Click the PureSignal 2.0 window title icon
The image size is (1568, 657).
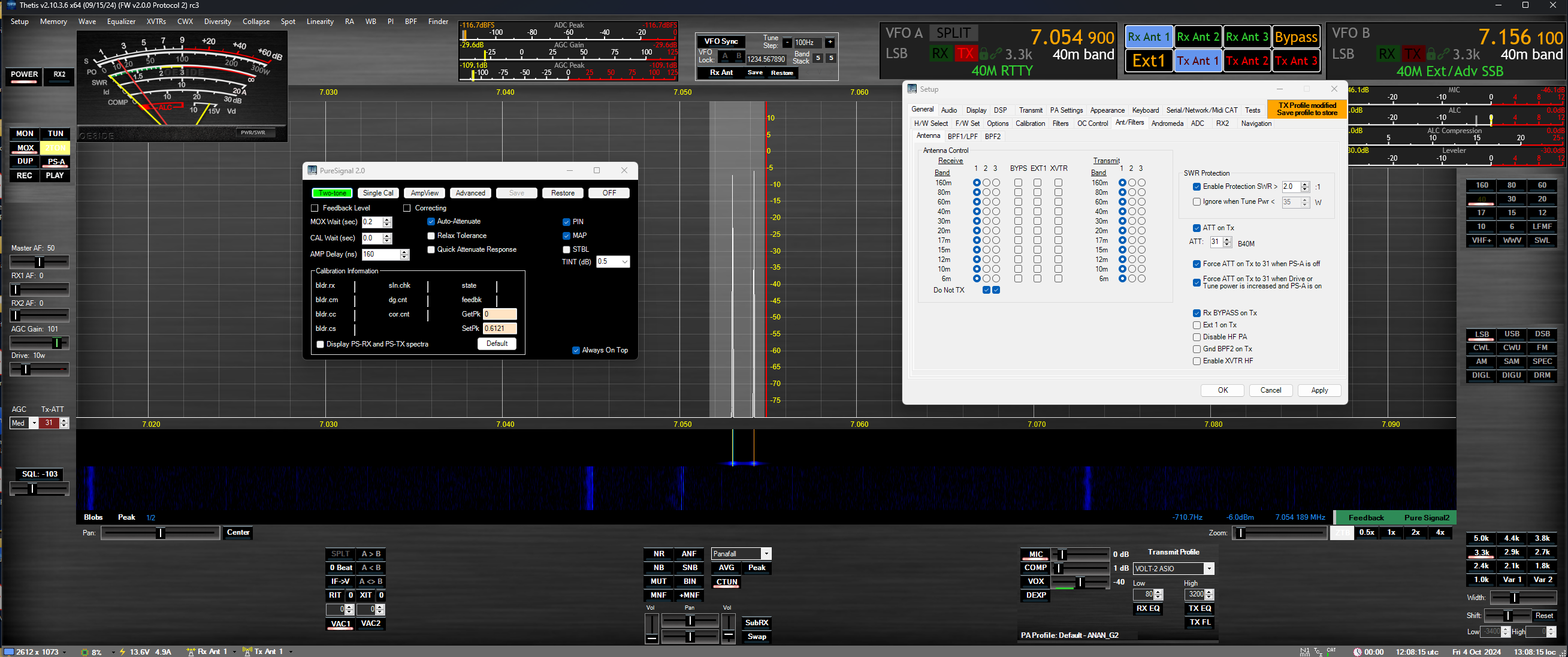[x=312, y=170]
